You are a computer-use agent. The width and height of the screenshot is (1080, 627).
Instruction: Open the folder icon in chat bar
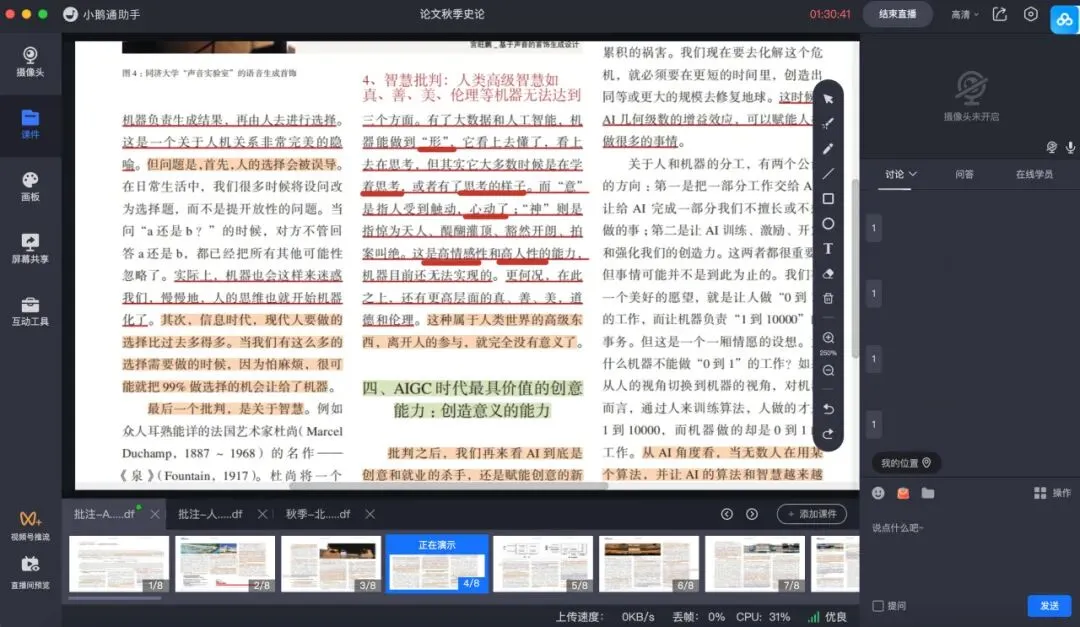(x=928, y=493)
